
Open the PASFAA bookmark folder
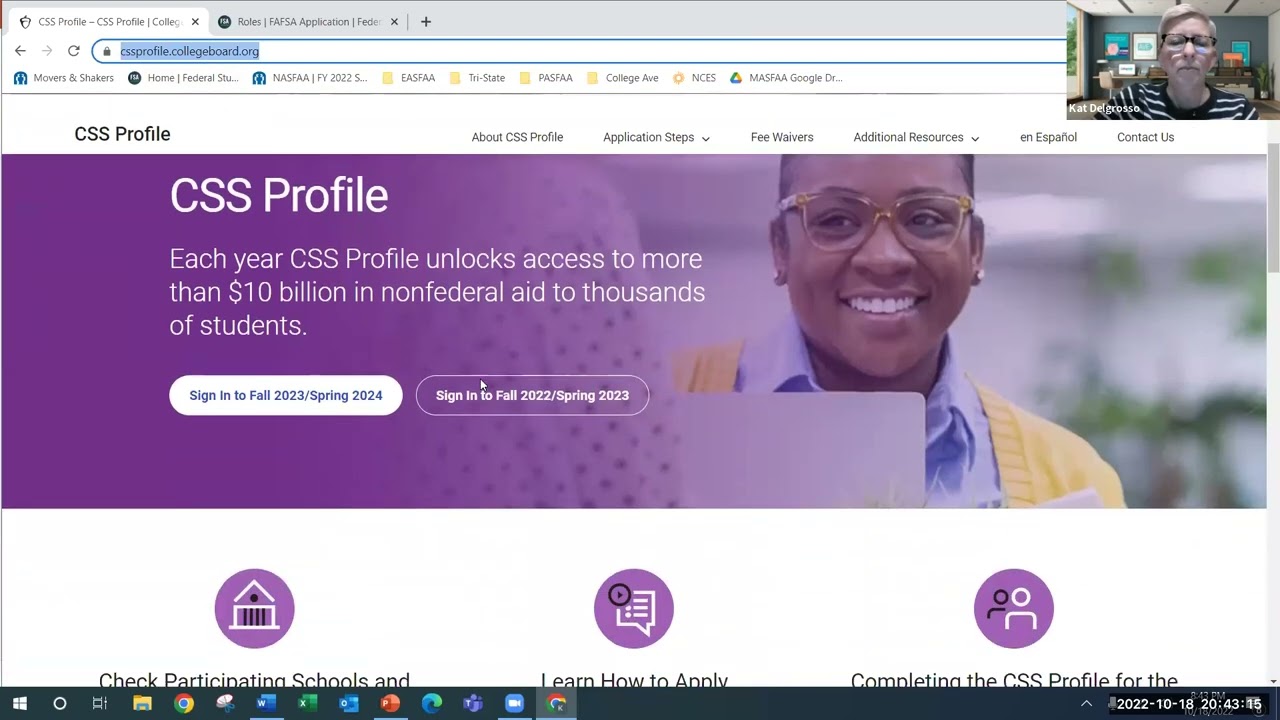[x=545, y=78]
